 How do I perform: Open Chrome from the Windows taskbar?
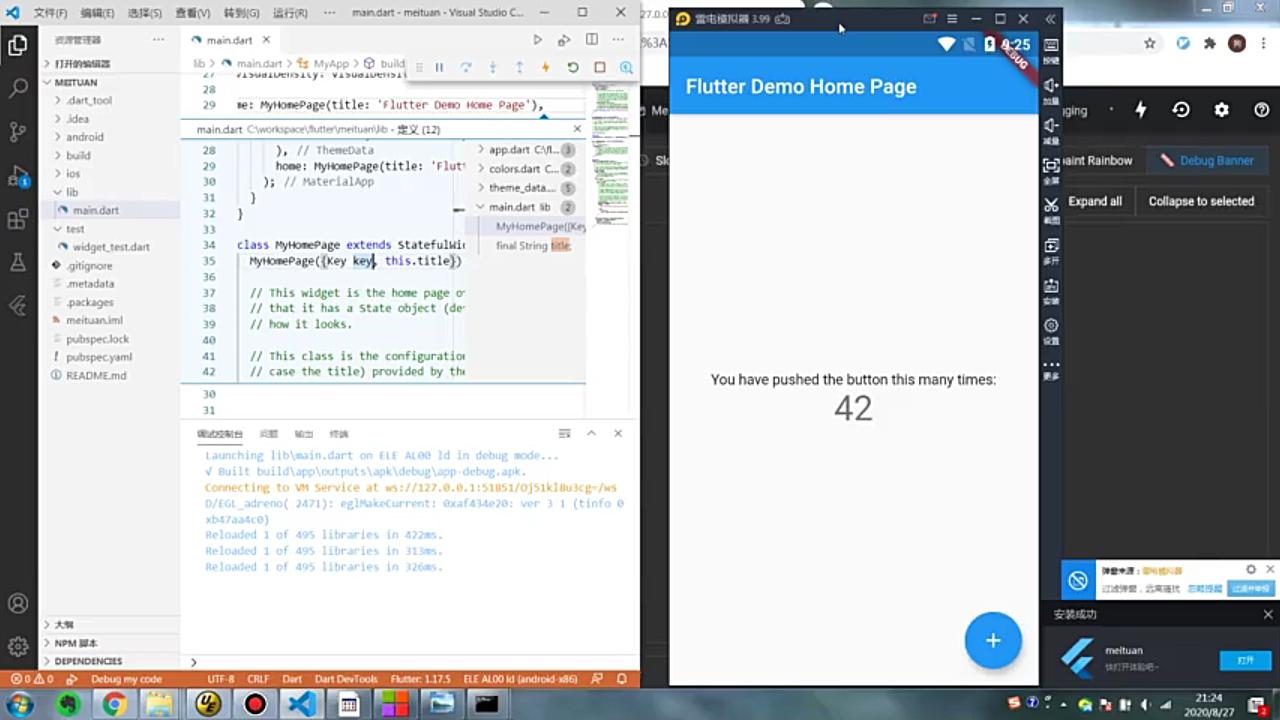pyautogui.click(x=114, y=705)
